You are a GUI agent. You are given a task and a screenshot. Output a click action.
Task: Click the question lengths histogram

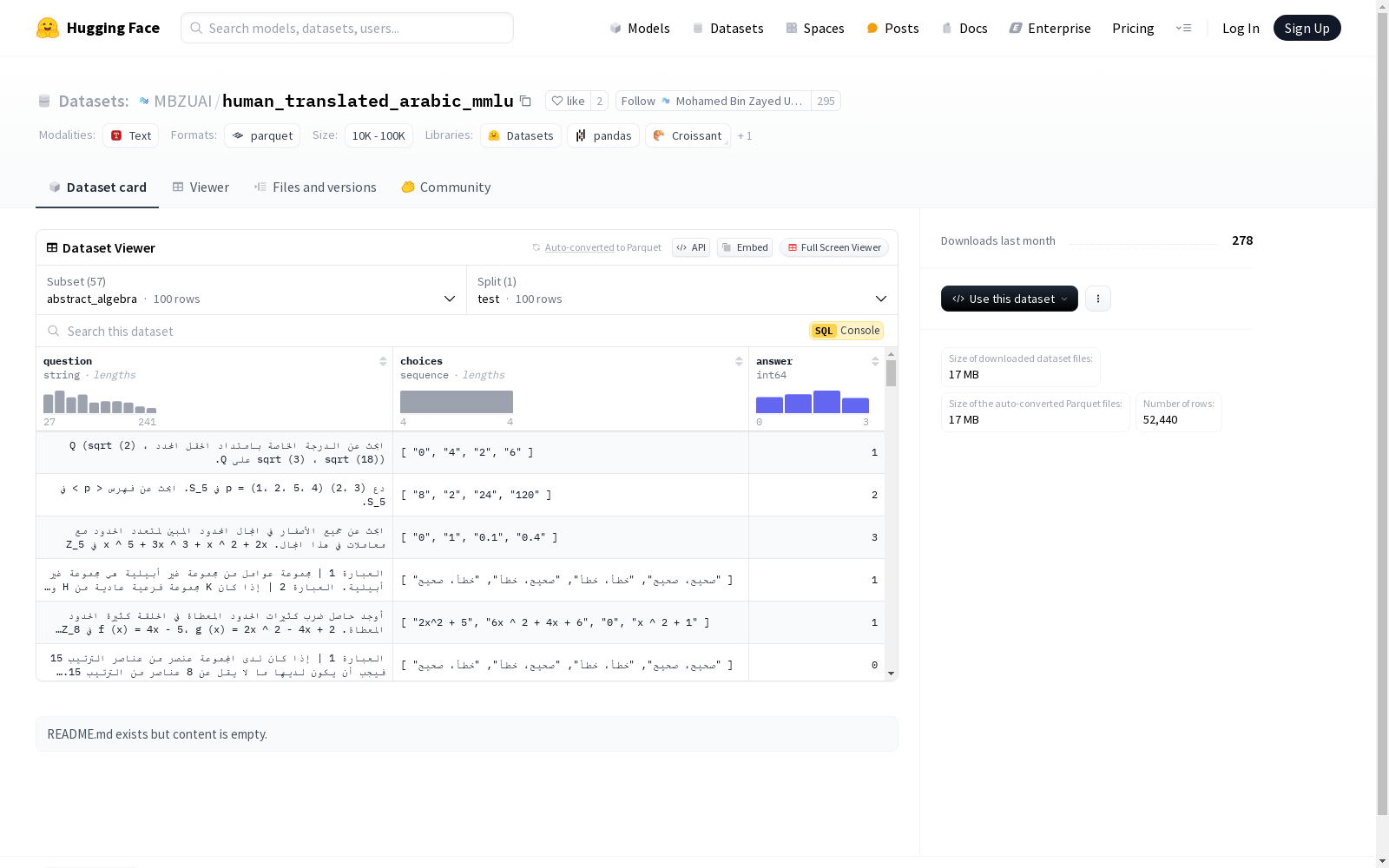tap(100, 402)
